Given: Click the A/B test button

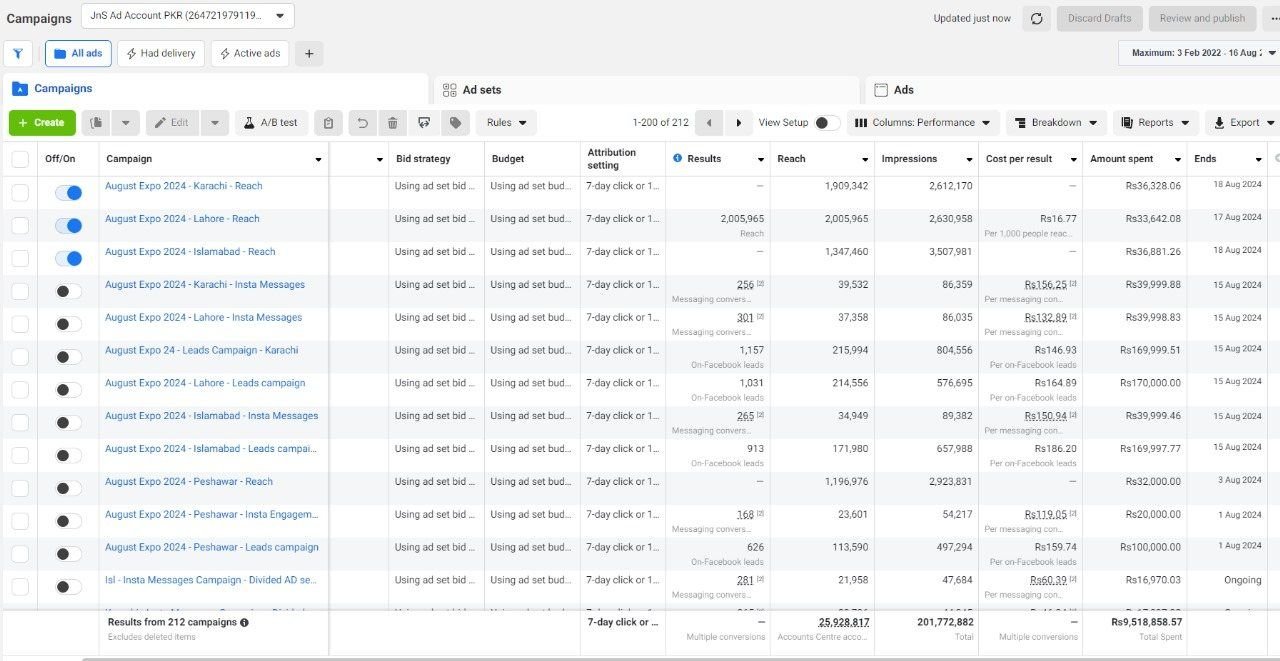Looking at the screenshot, I should 271,123.
